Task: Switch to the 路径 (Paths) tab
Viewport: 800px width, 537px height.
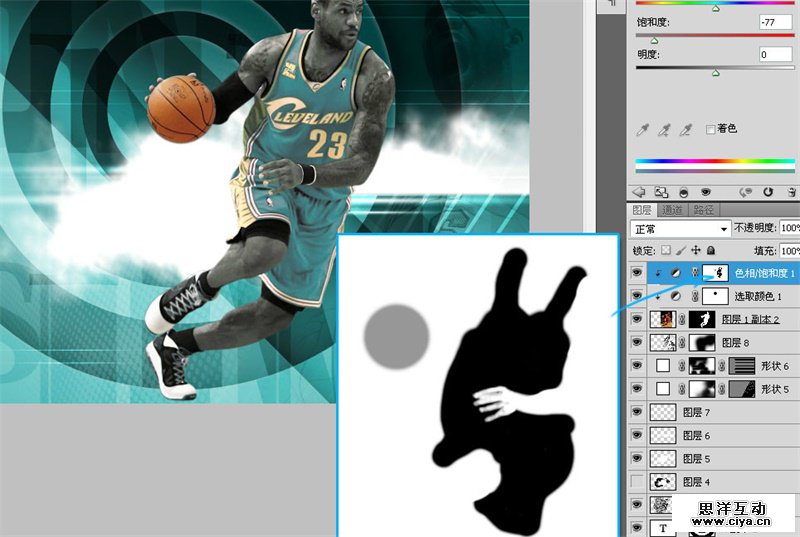Action: tap(703, 210)
